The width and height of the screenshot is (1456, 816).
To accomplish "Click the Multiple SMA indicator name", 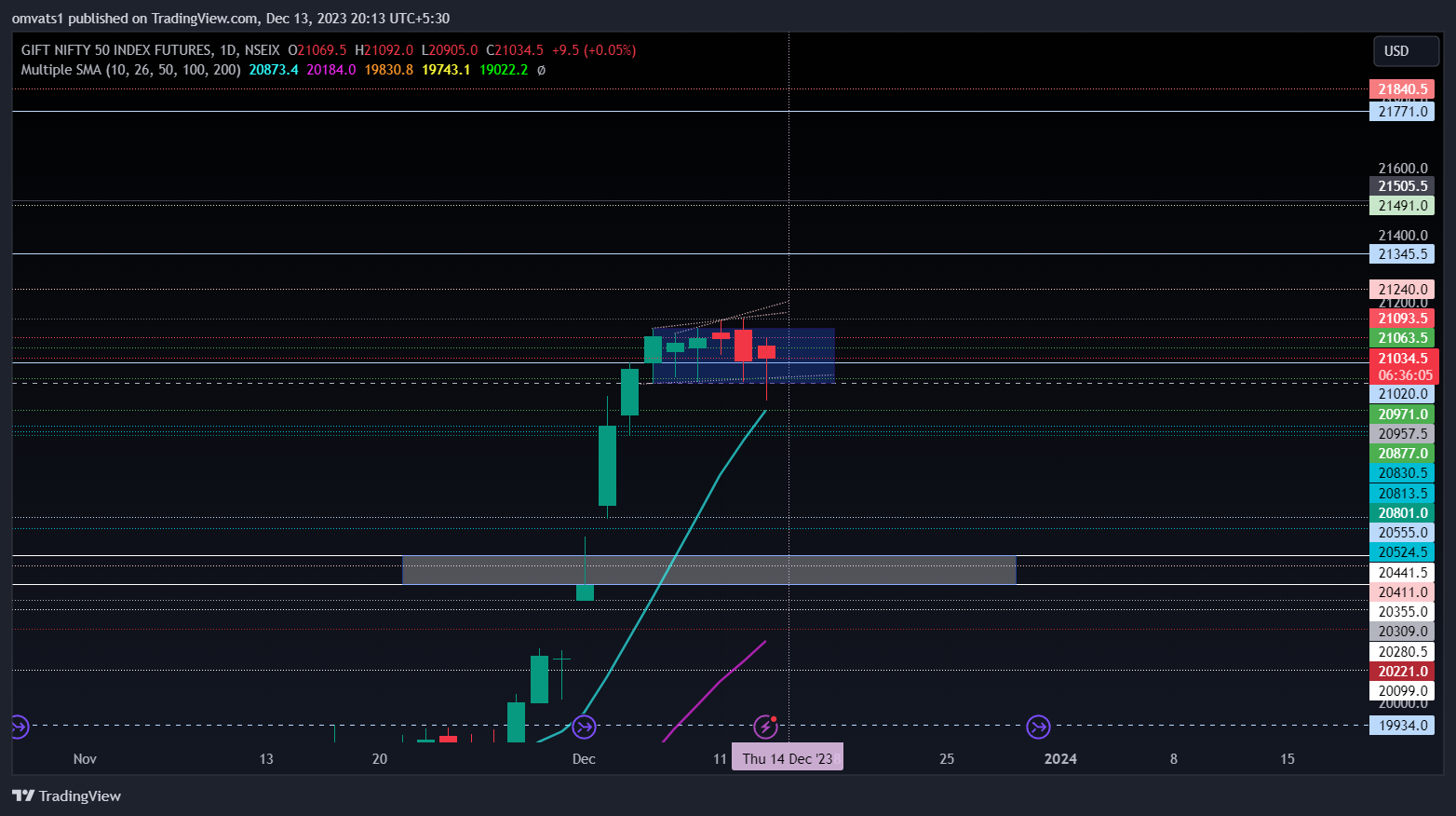I will [131, 70].
